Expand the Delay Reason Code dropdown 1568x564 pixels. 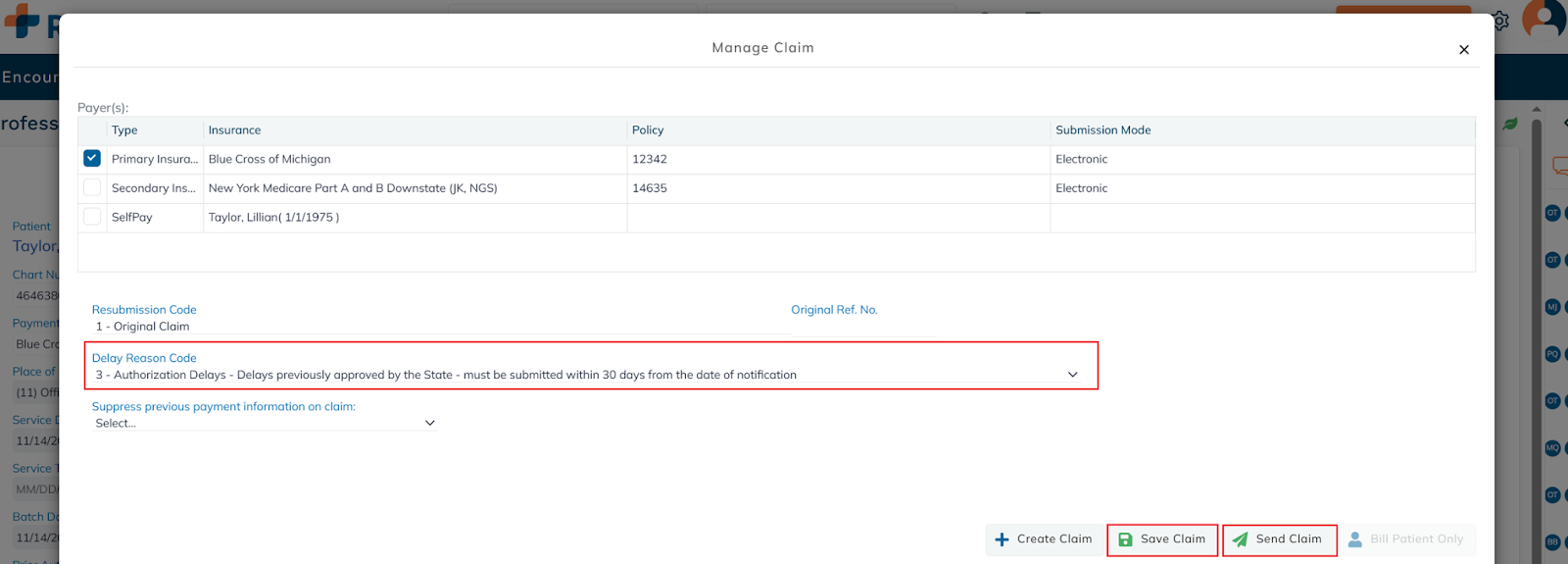pyautogui.click(x=1072, y=375)
